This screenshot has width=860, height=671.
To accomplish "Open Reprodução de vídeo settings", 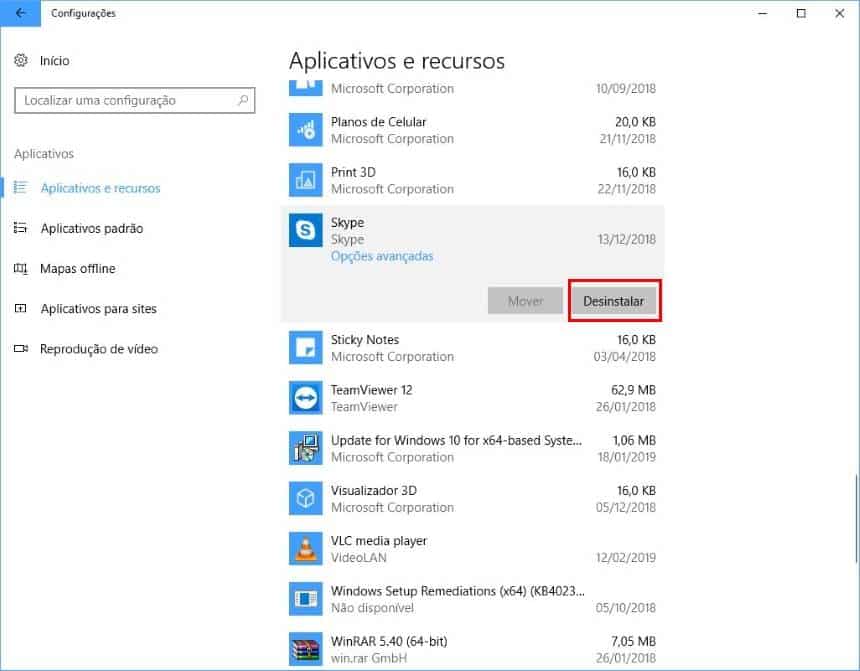I will pos(99,349).
